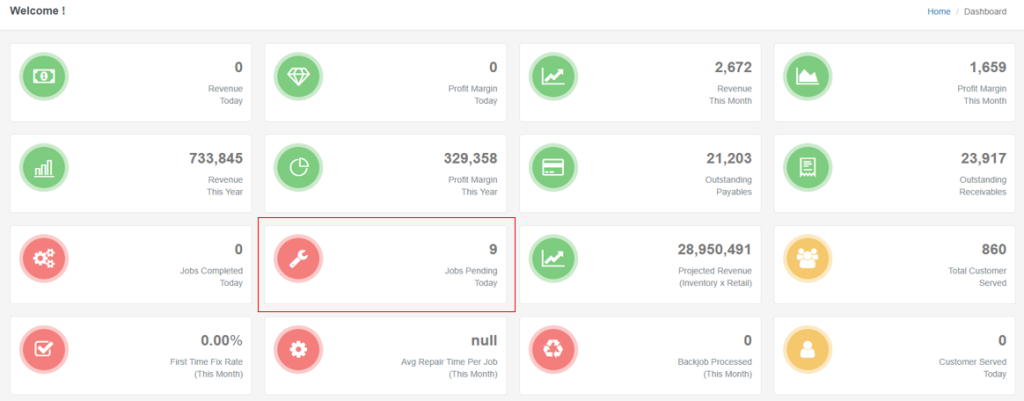Click the Outstanding Receivables receipt icon
This screenshot has width=1024, height=401.
(x=808, y=167)
